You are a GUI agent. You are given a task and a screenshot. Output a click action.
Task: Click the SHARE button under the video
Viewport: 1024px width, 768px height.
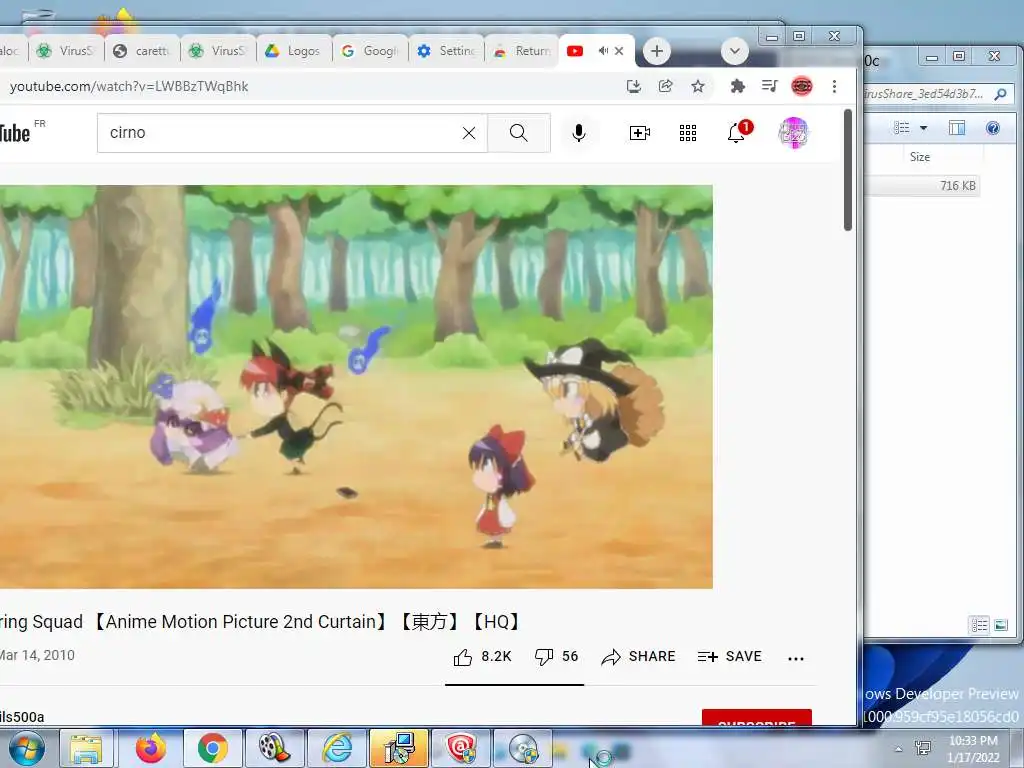638,656
